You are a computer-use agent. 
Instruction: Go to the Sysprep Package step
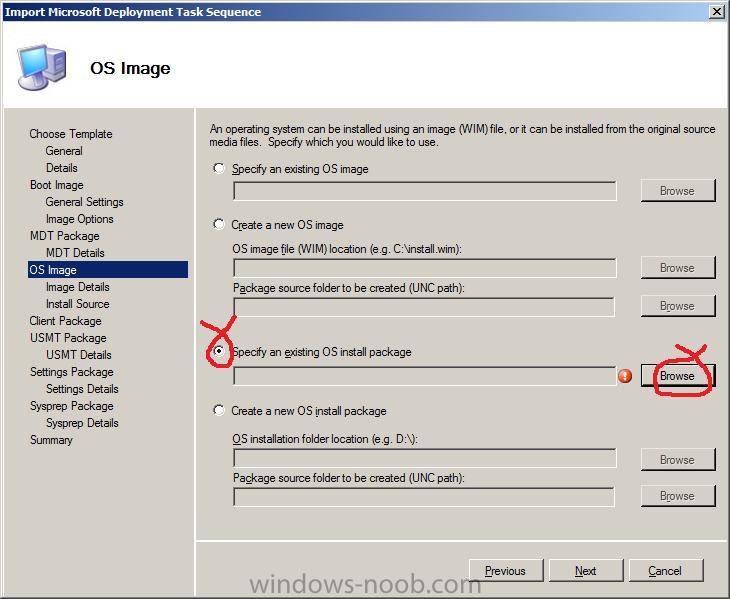(x=72, y=406)
